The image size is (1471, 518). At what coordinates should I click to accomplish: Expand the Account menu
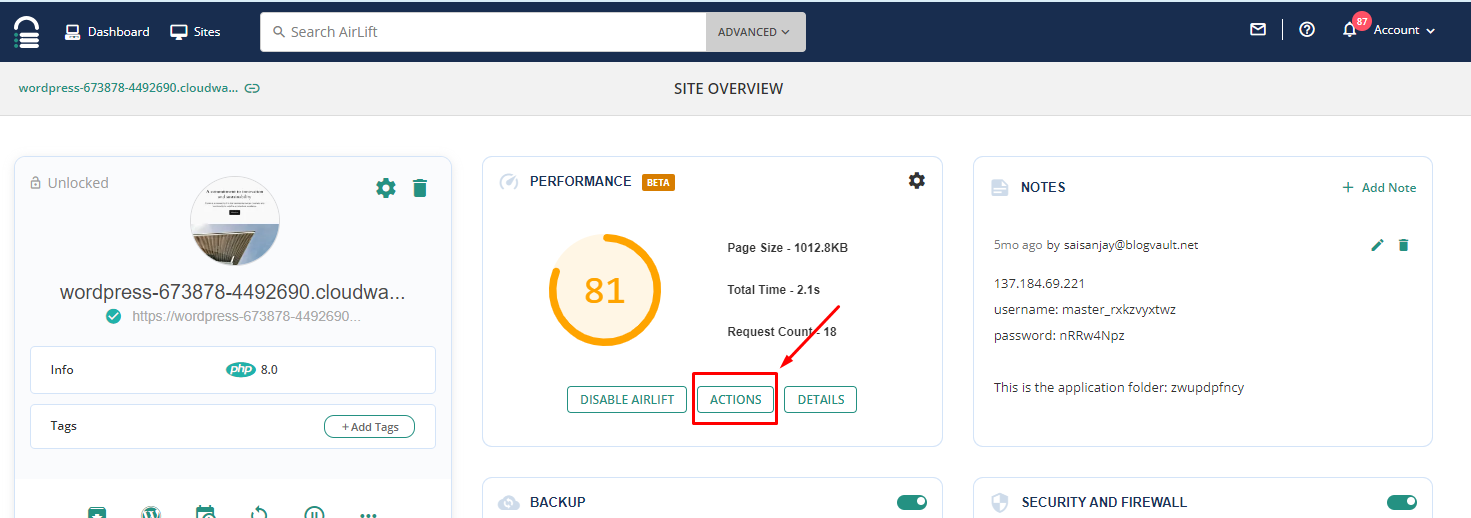1404,30
